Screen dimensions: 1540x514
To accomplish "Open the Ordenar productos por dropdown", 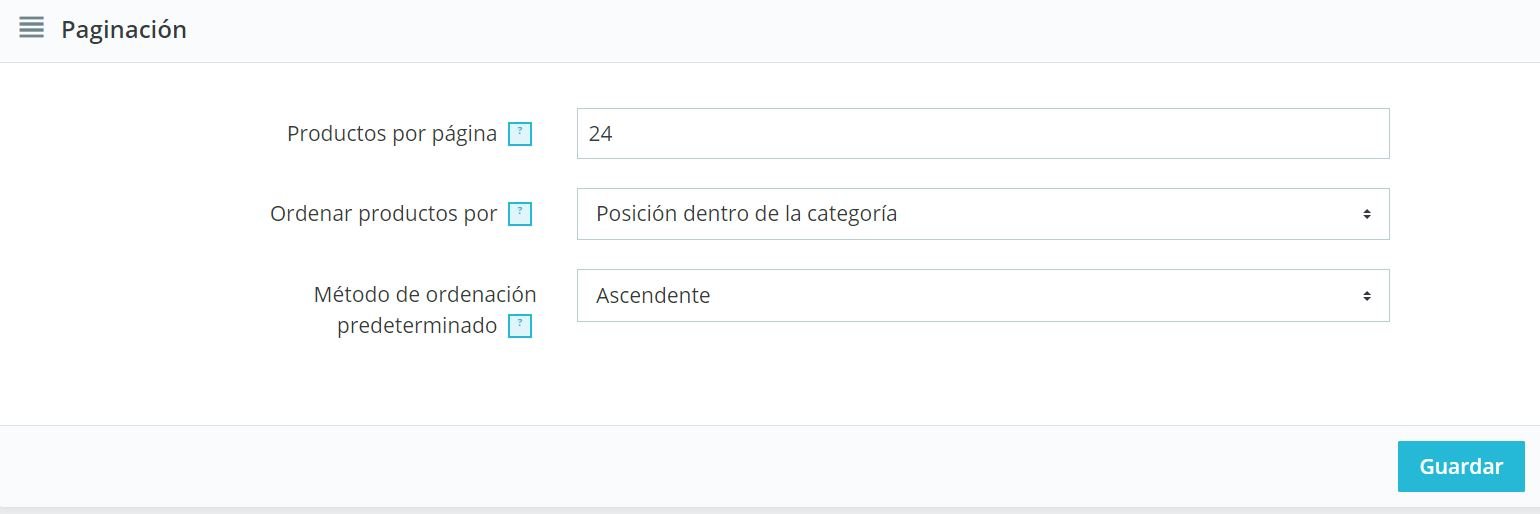I will 982,214.
